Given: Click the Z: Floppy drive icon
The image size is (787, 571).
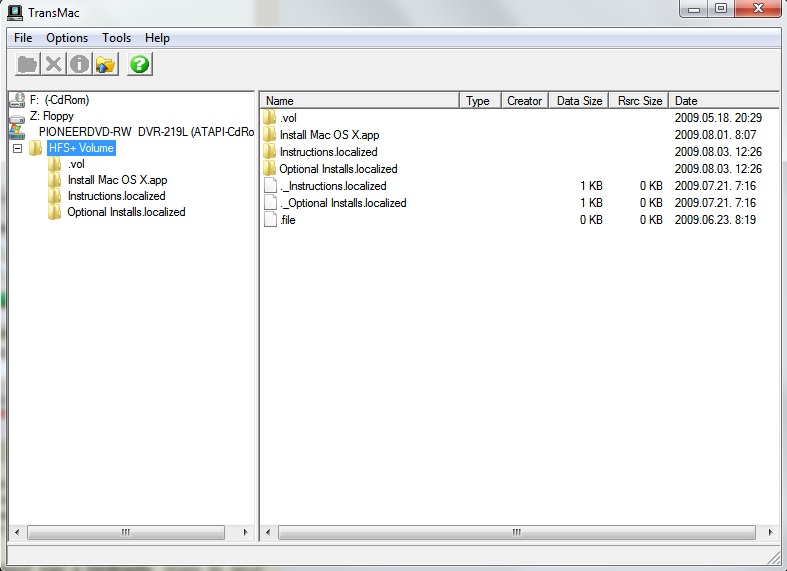Looking at the screenshot, I should 17,117.
